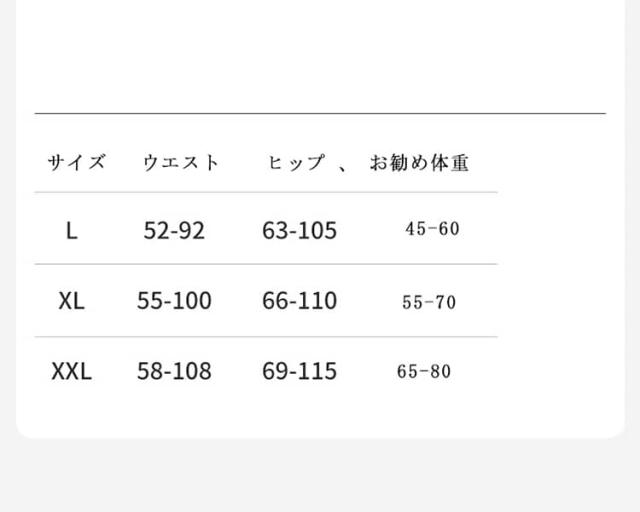Click the dark divider line above headers

pos(320,113)
